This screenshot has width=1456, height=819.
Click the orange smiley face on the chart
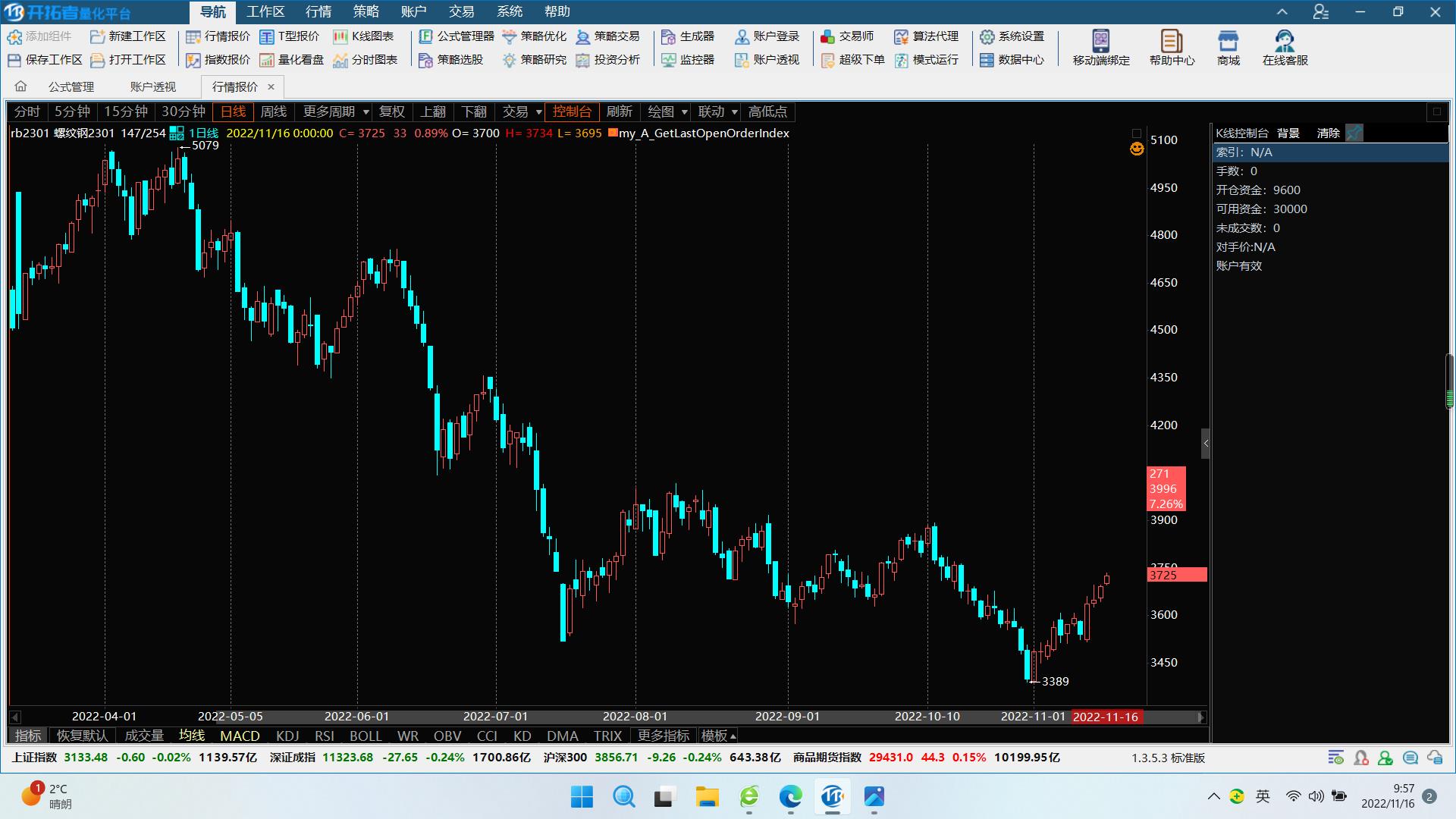pos(1136,149)
